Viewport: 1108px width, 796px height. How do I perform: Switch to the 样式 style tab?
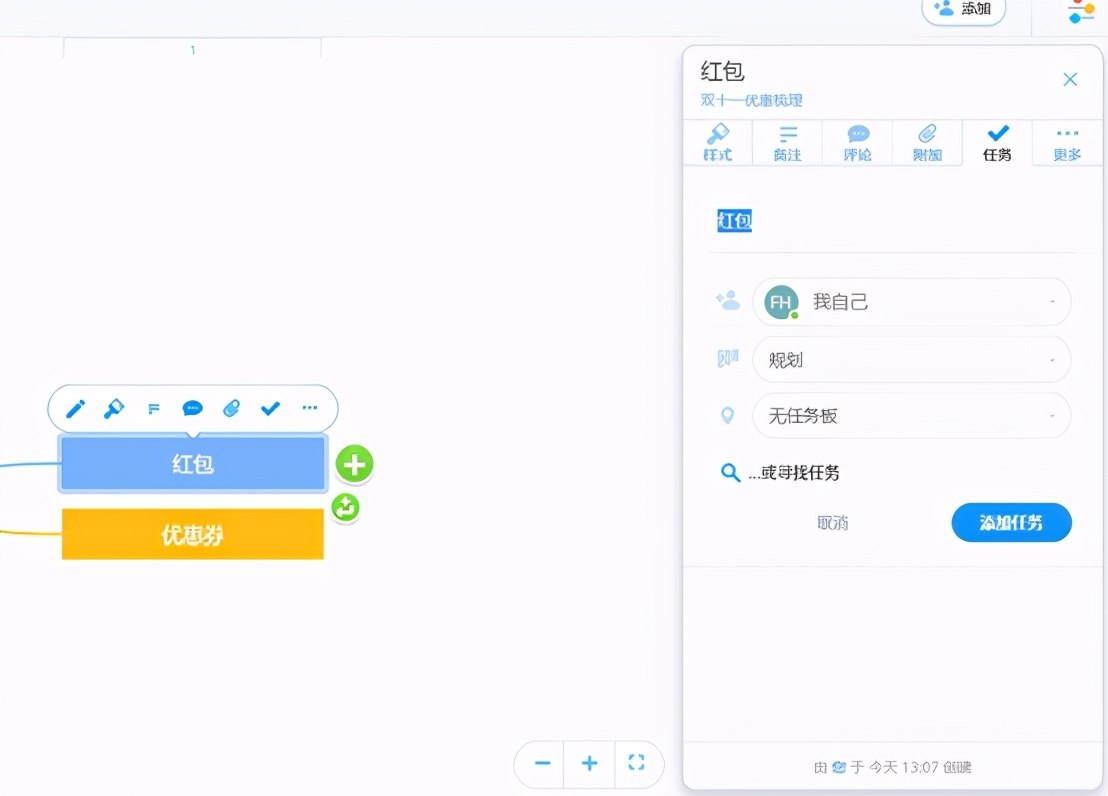click(717, 143)
